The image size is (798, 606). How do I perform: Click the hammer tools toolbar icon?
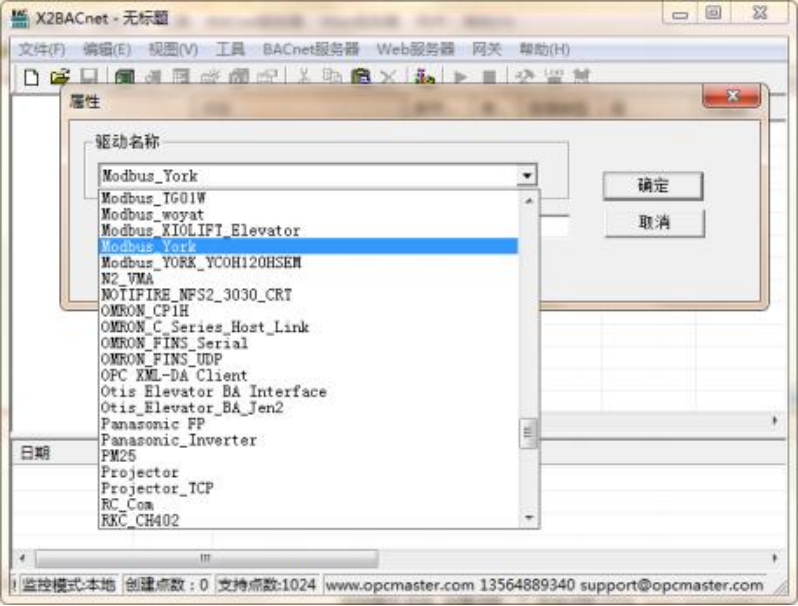[525, 77]
